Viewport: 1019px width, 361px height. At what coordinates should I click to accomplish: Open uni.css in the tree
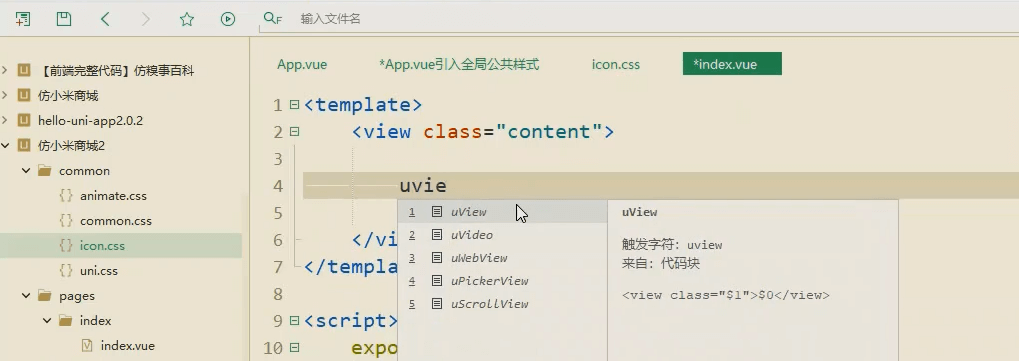coord(99,271)
